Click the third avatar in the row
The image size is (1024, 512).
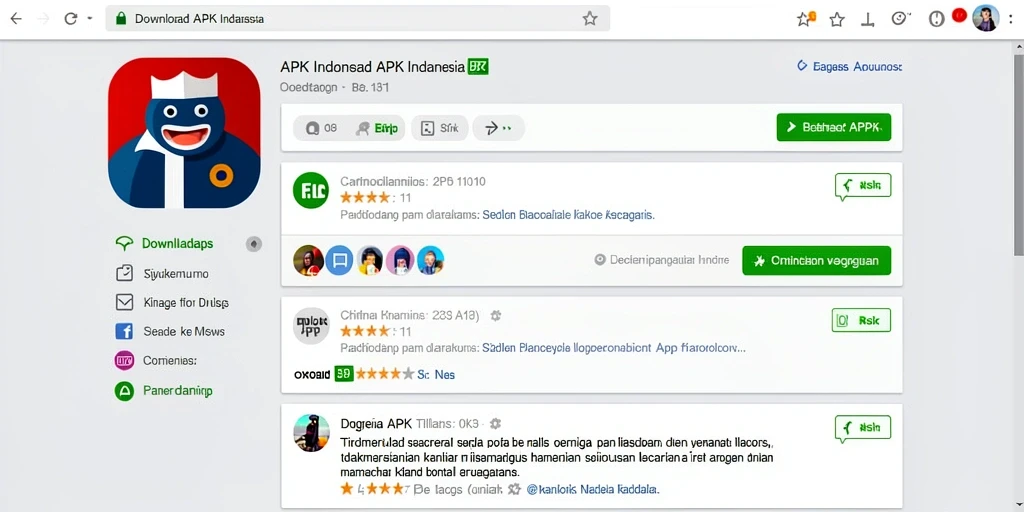click(x=370, y=261)
